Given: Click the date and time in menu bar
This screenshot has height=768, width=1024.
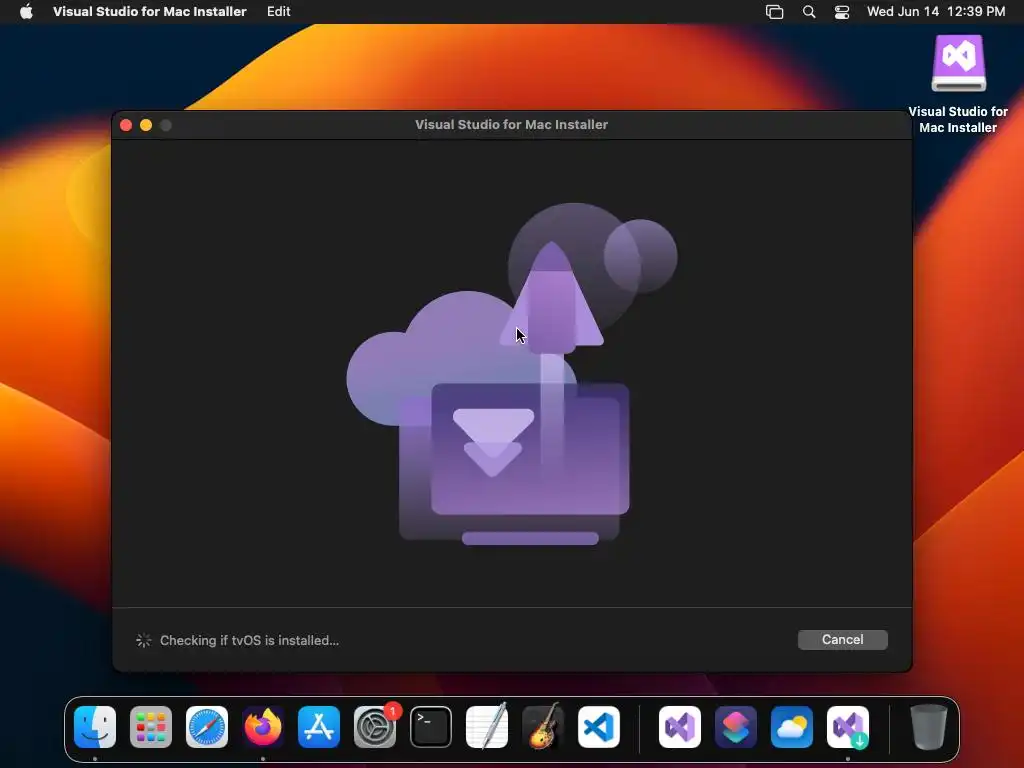Looking at the screenshot, I should [936, 11].
